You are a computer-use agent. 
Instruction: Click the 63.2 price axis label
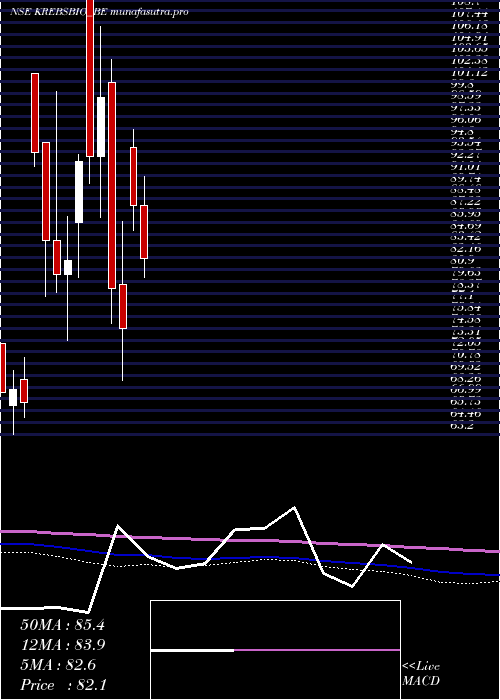(x=463, y=425)
